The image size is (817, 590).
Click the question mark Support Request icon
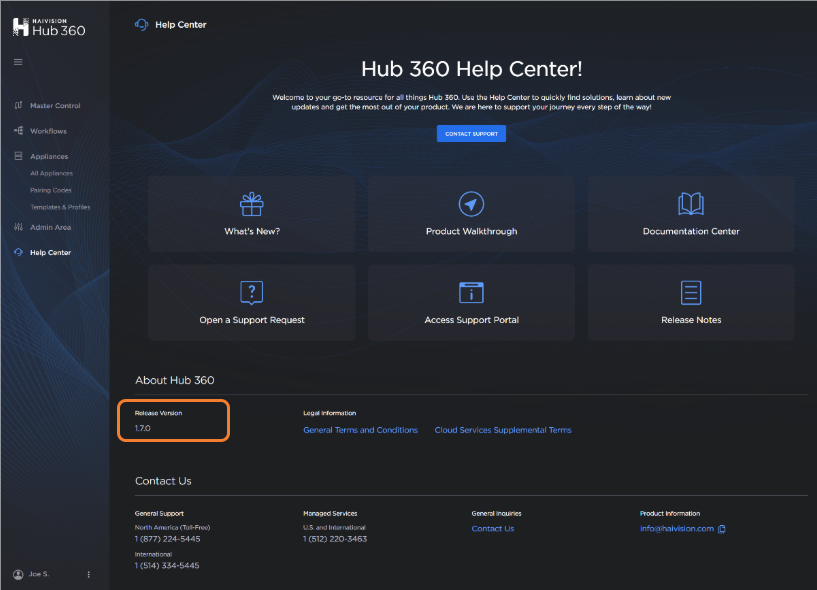(x=252, y=292)
